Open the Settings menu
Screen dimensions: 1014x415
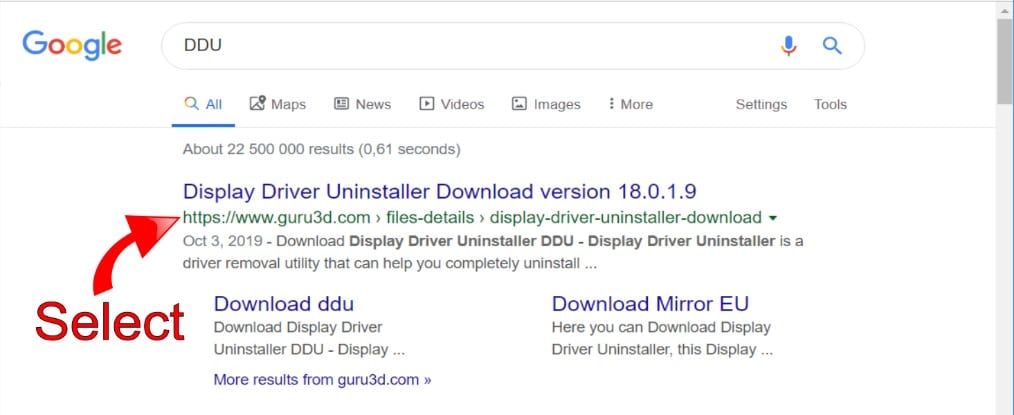point(761,104)
